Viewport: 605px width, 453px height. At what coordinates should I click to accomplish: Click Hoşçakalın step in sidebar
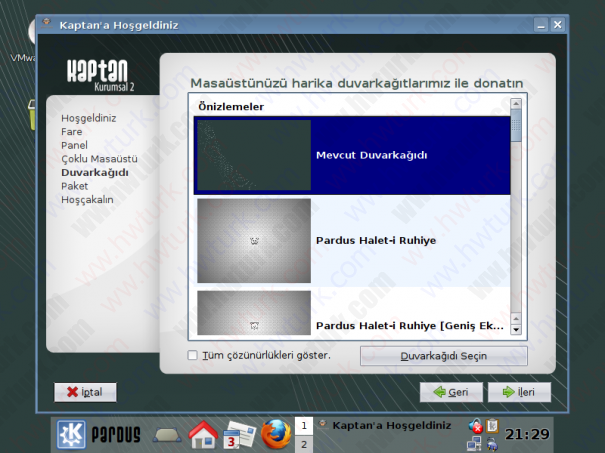(x=87, y=199)
